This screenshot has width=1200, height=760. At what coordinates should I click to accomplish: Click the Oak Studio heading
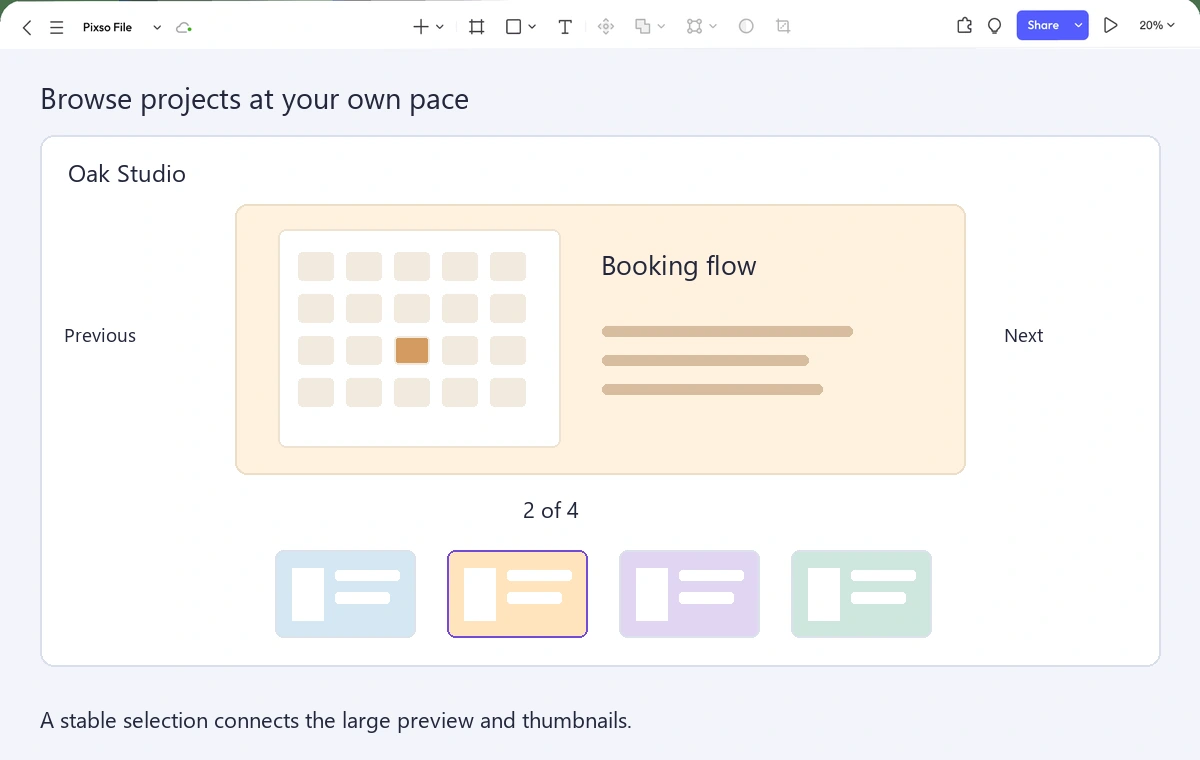(x=127, y=174)
